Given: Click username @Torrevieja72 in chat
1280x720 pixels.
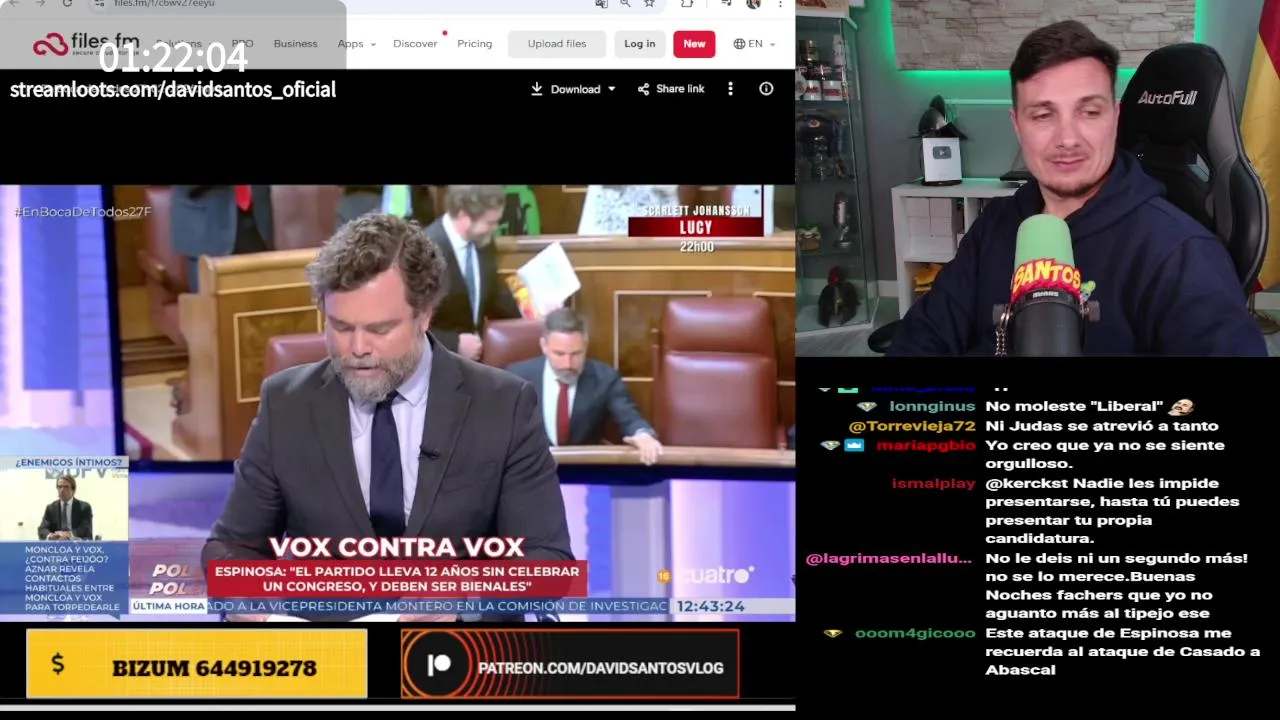Looking at the screenshot, I should point(912,426).
